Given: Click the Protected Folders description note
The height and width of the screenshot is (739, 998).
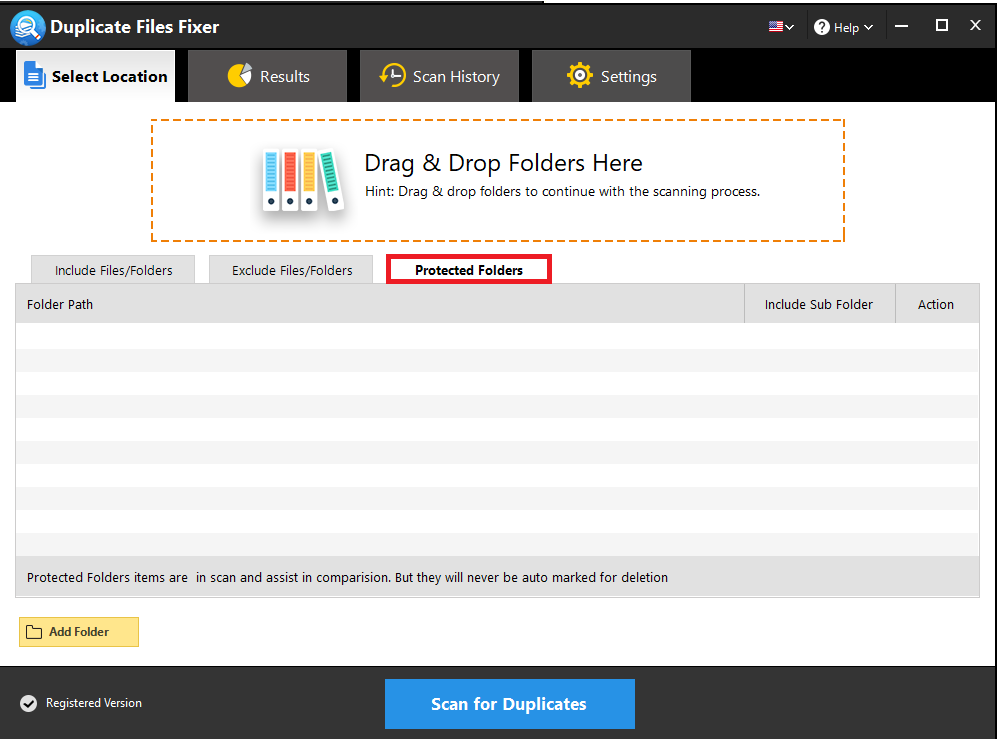Looking at the screenshot, I should [x=348, y=577].
